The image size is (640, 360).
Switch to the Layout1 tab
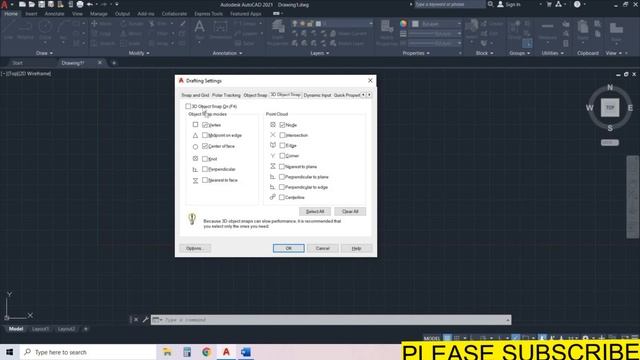[x=40, y=329]
